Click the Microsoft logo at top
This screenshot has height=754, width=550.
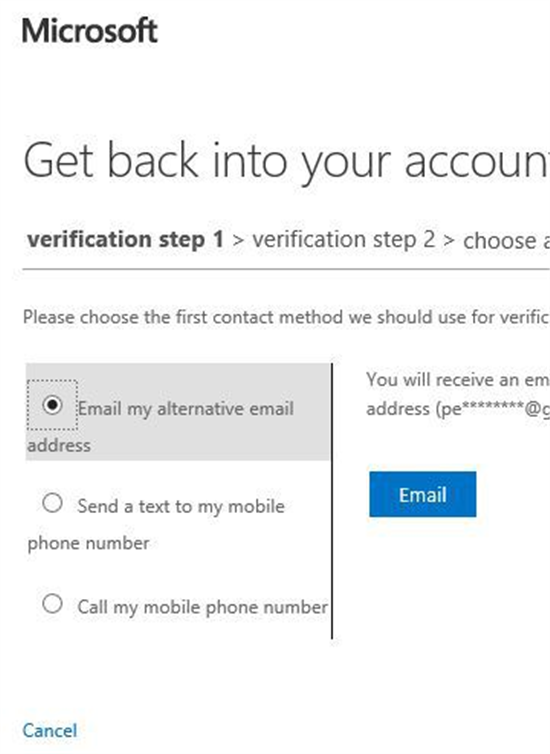[x=89, y=31]
